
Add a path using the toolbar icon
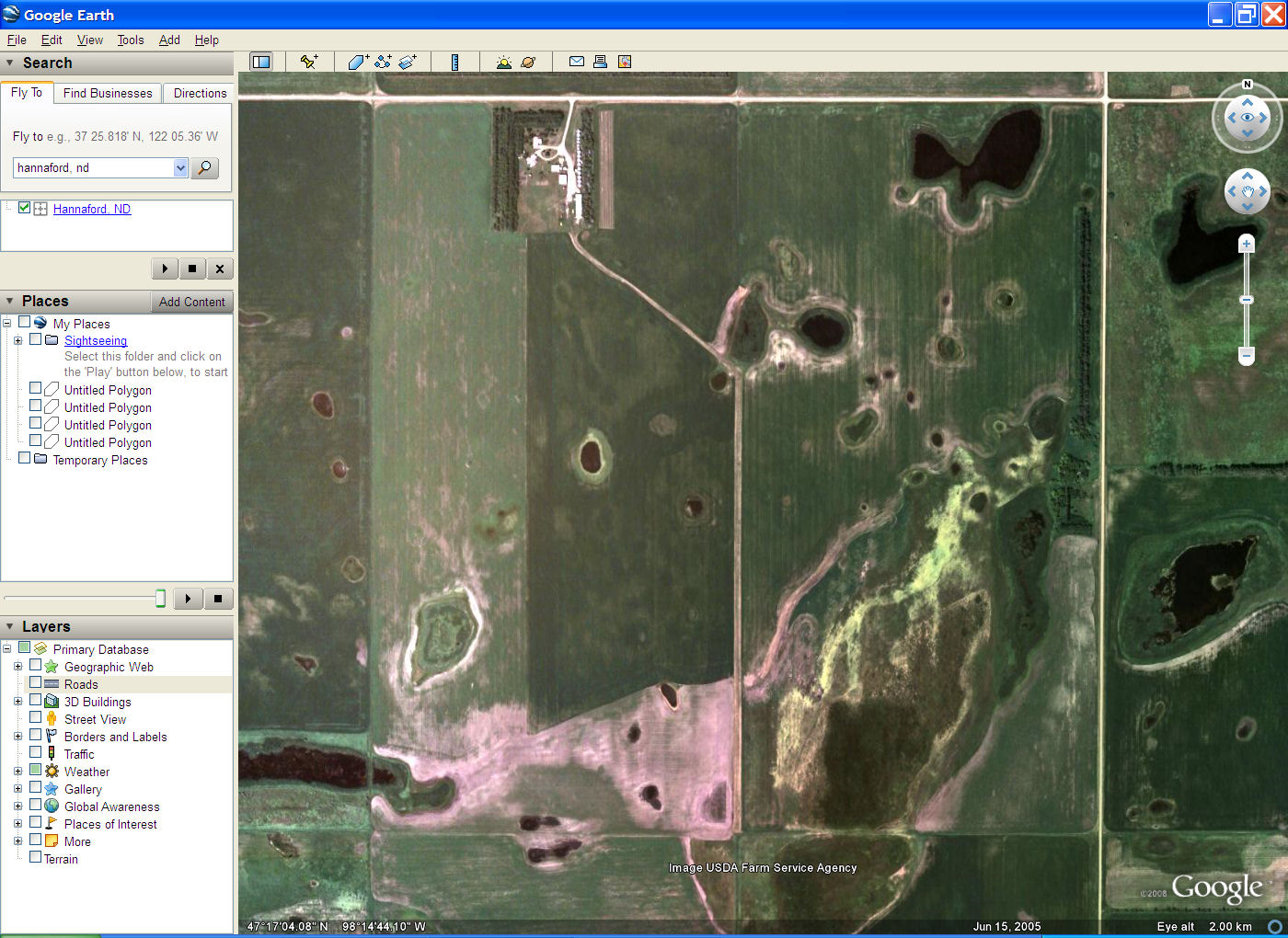383,62
